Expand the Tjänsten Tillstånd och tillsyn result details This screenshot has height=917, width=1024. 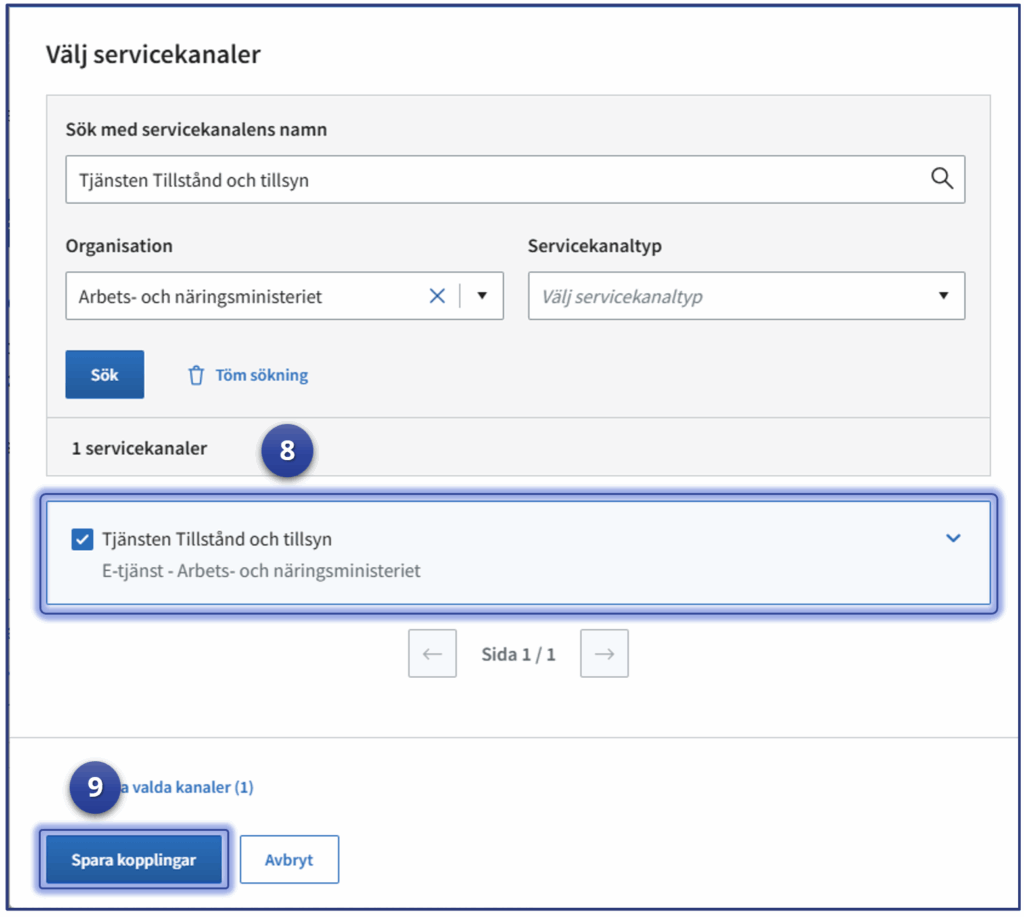[x=953, y=538]
